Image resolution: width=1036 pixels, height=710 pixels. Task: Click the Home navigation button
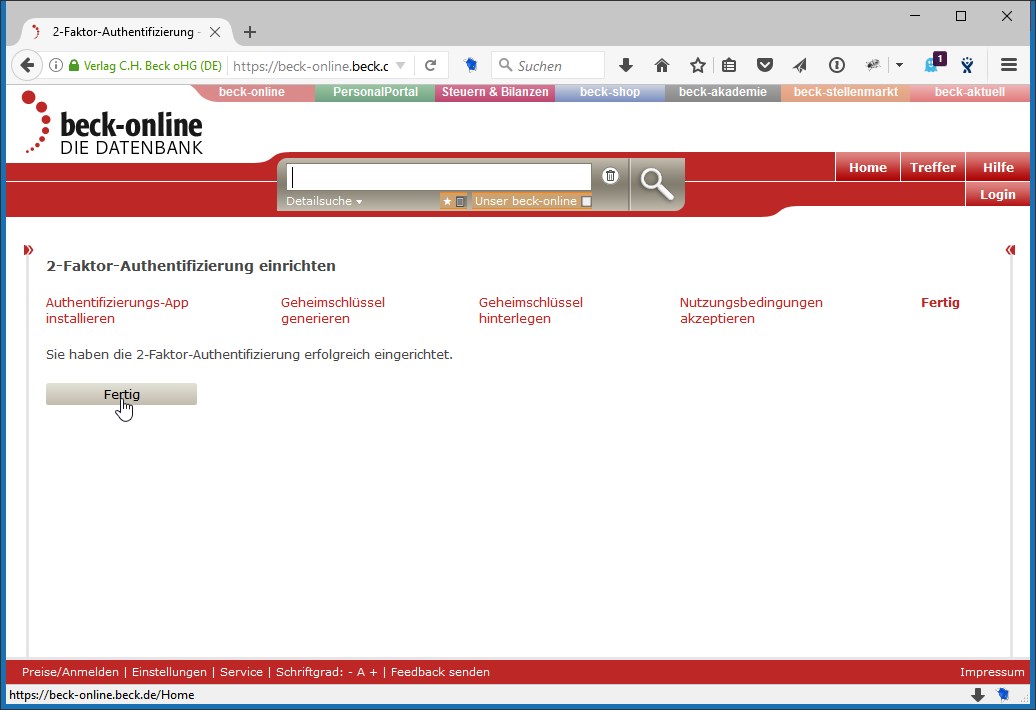pyautogui.click(x=868, y=168)
